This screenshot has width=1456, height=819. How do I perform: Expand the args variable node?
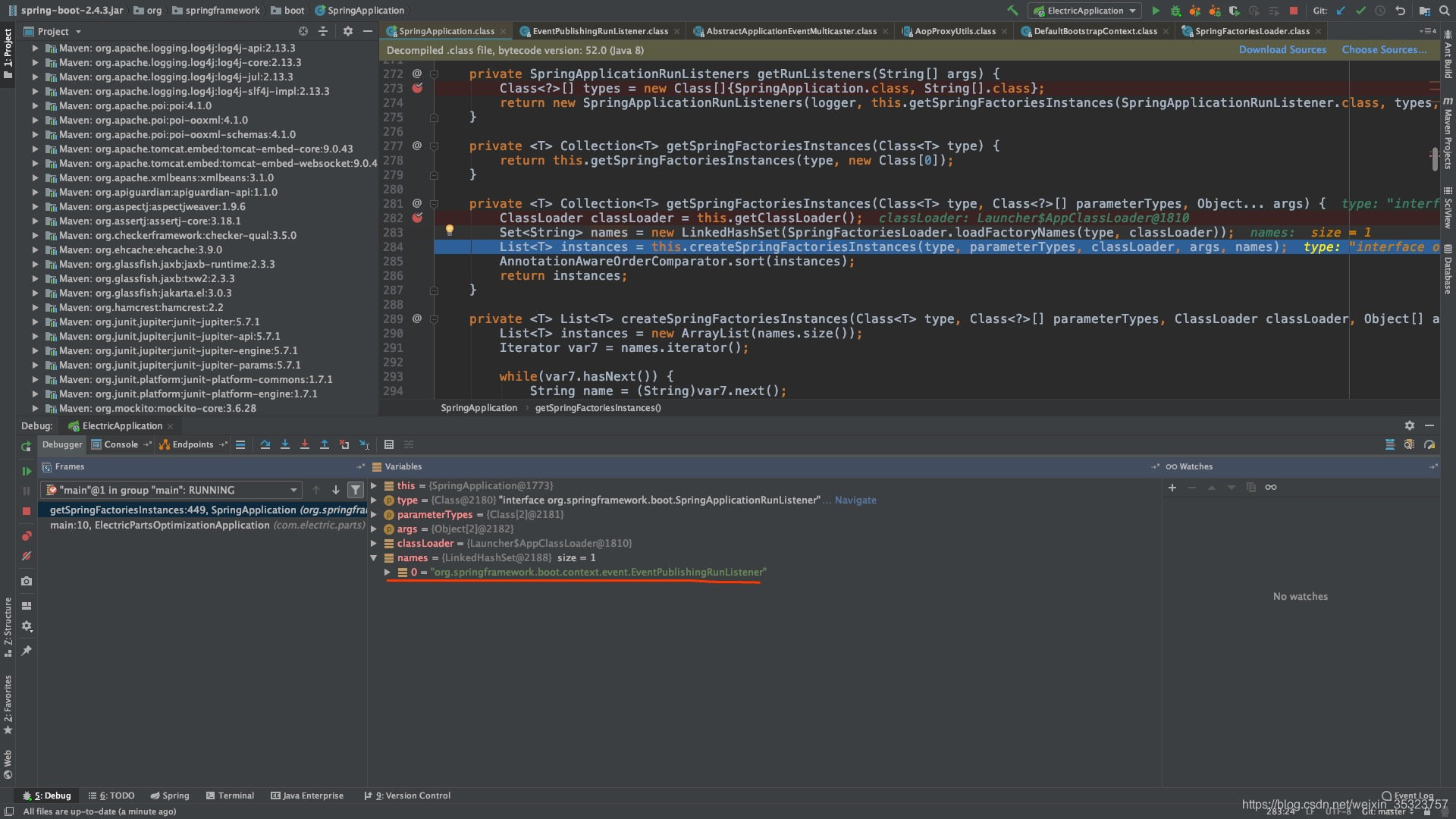pyautogui.click(x=374, y=528)
